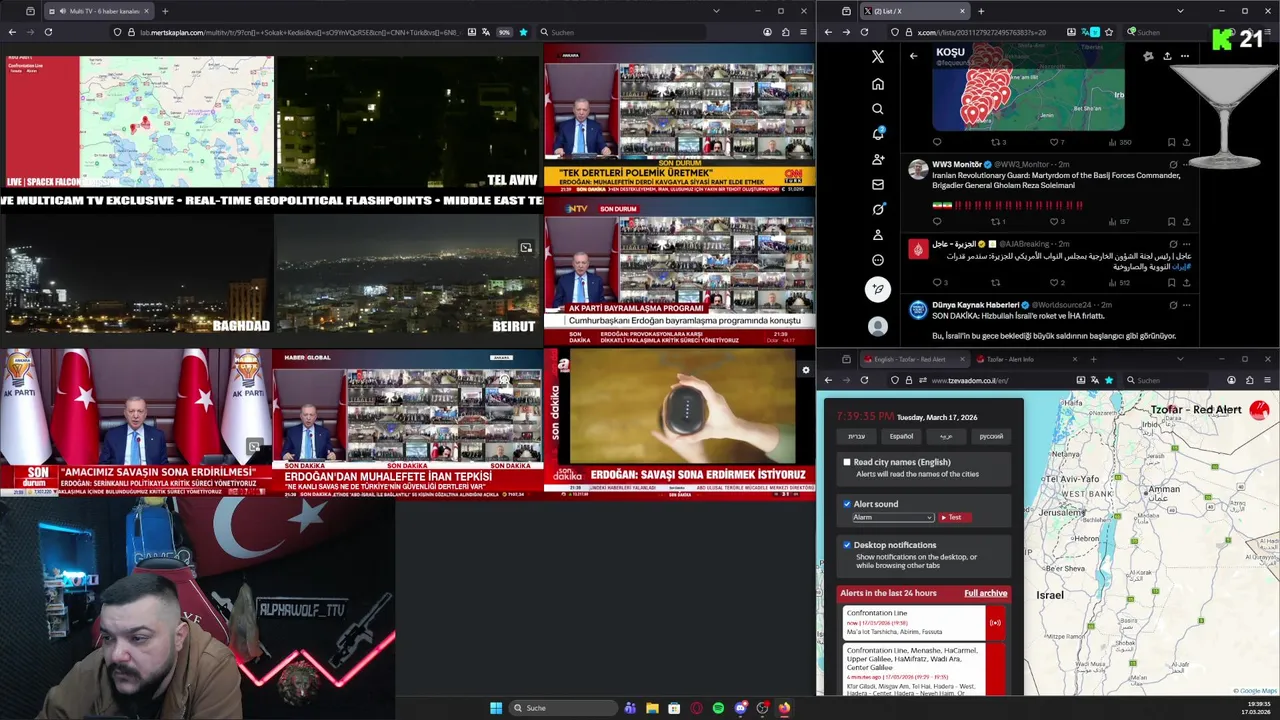Open more options on AJABreaking post
This screenshot has height=720, width=1280.
point(1186,244)
